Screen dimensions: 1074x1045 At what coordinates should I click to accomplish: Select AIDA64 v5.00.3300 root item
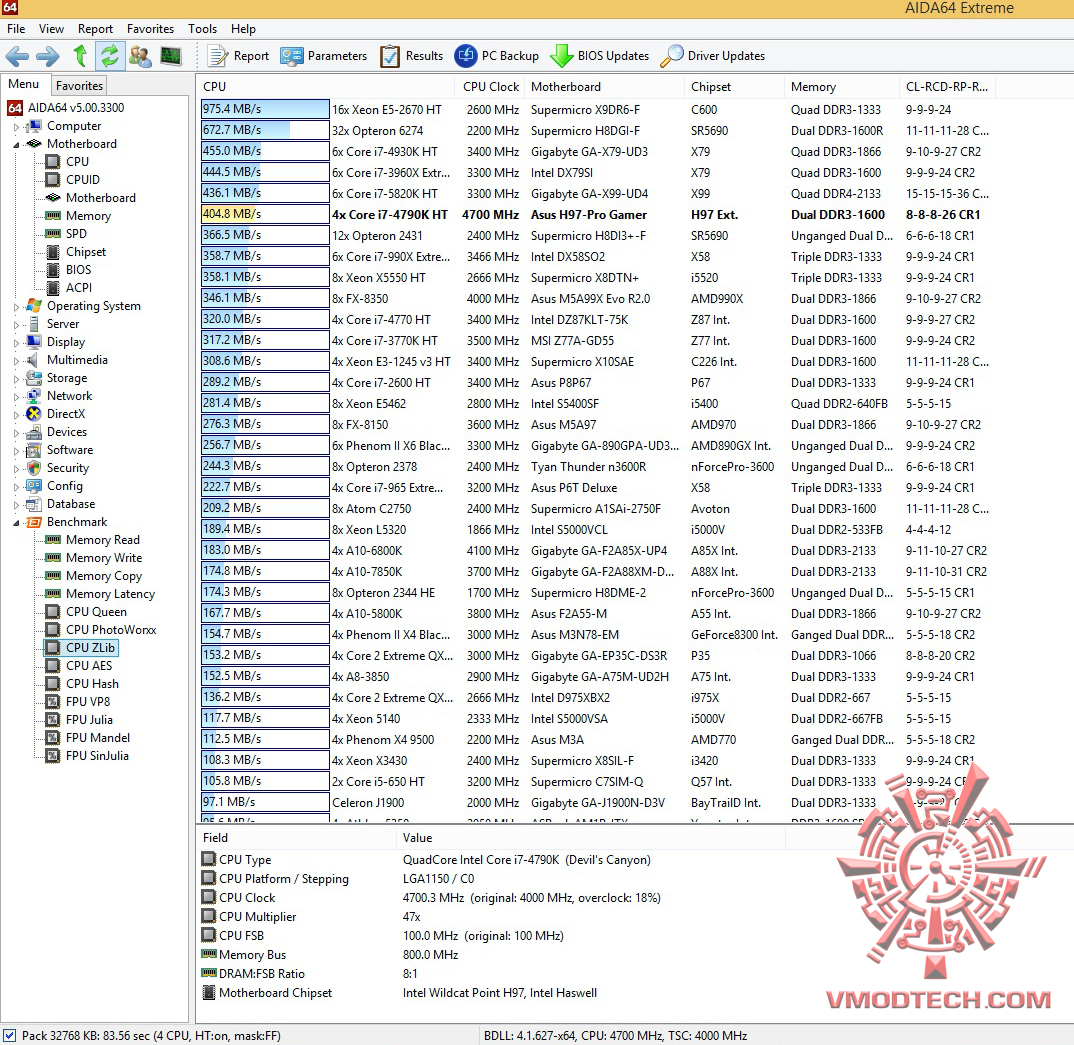66,108
